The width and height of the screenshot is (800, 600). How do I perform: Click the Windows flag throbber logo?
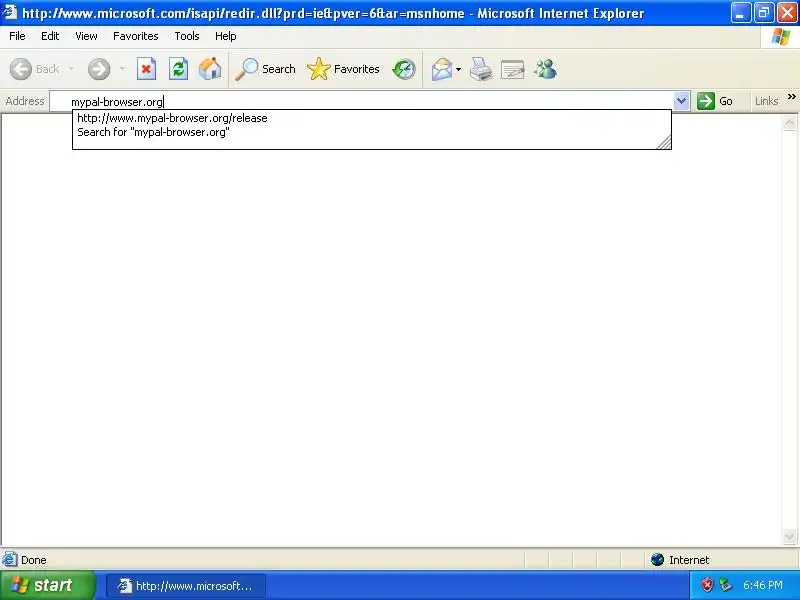pos(781,36)
